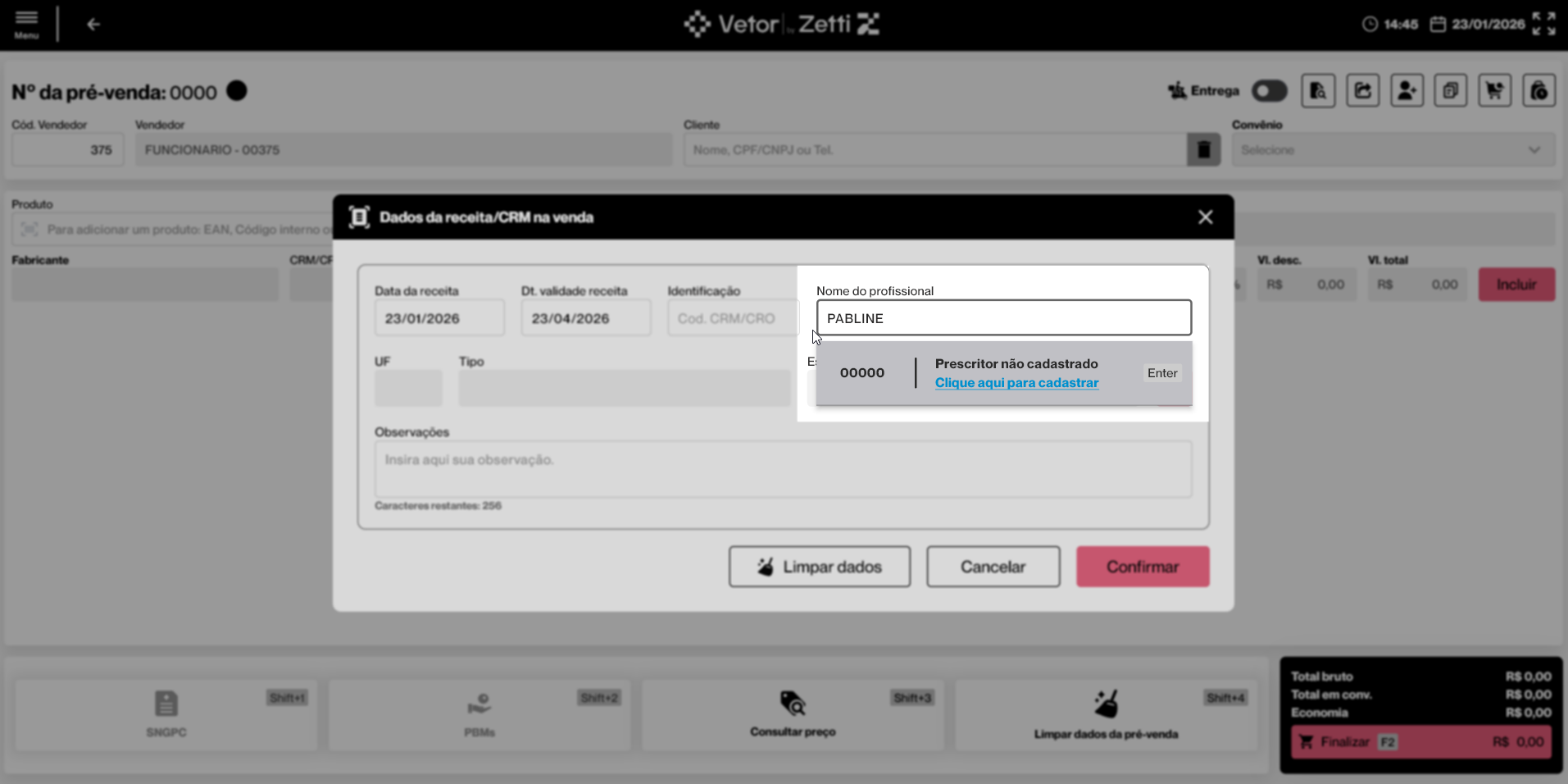The image size is (1568, 784).
Task: Click the Dt. validade receita date field
Action: point(586,318)
